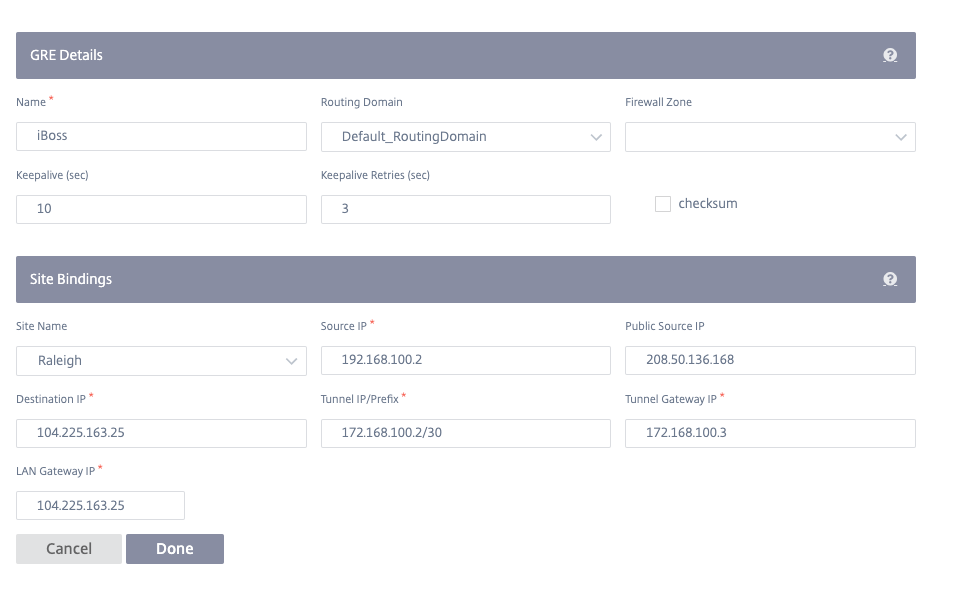Click the LAN Gateway IP field
The width and height of the screenshot is (959, 610).
coord(100,506)
